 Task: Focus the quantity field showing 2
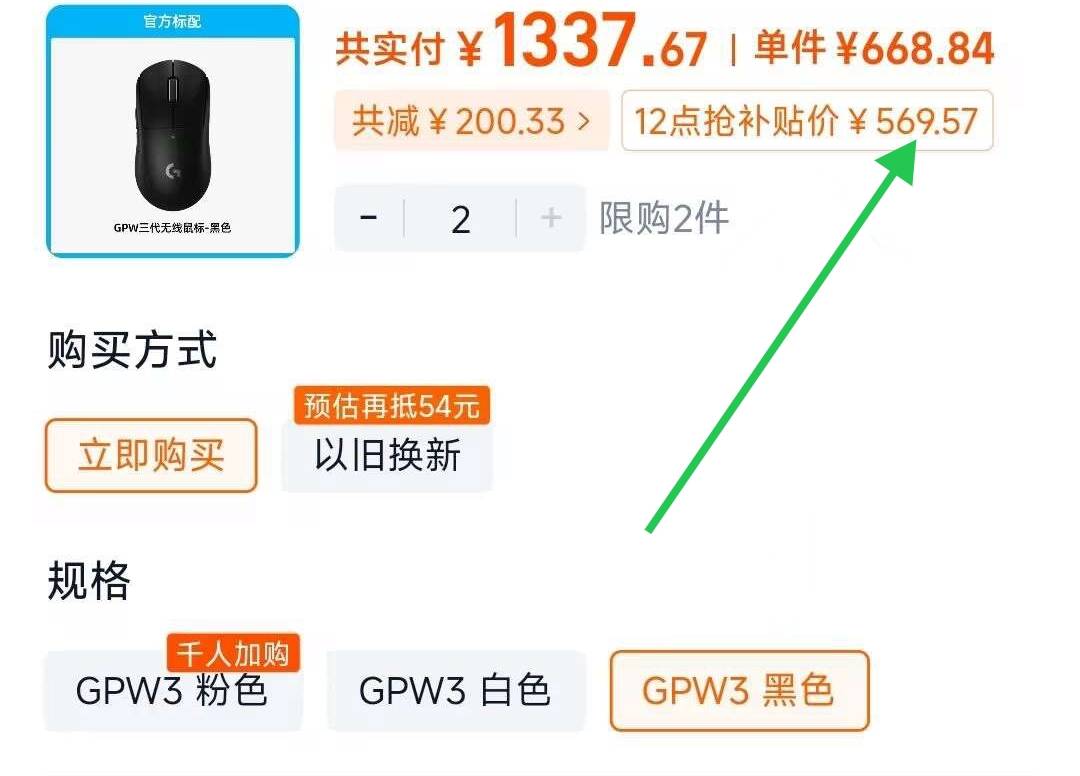click(x=460, y=218)
